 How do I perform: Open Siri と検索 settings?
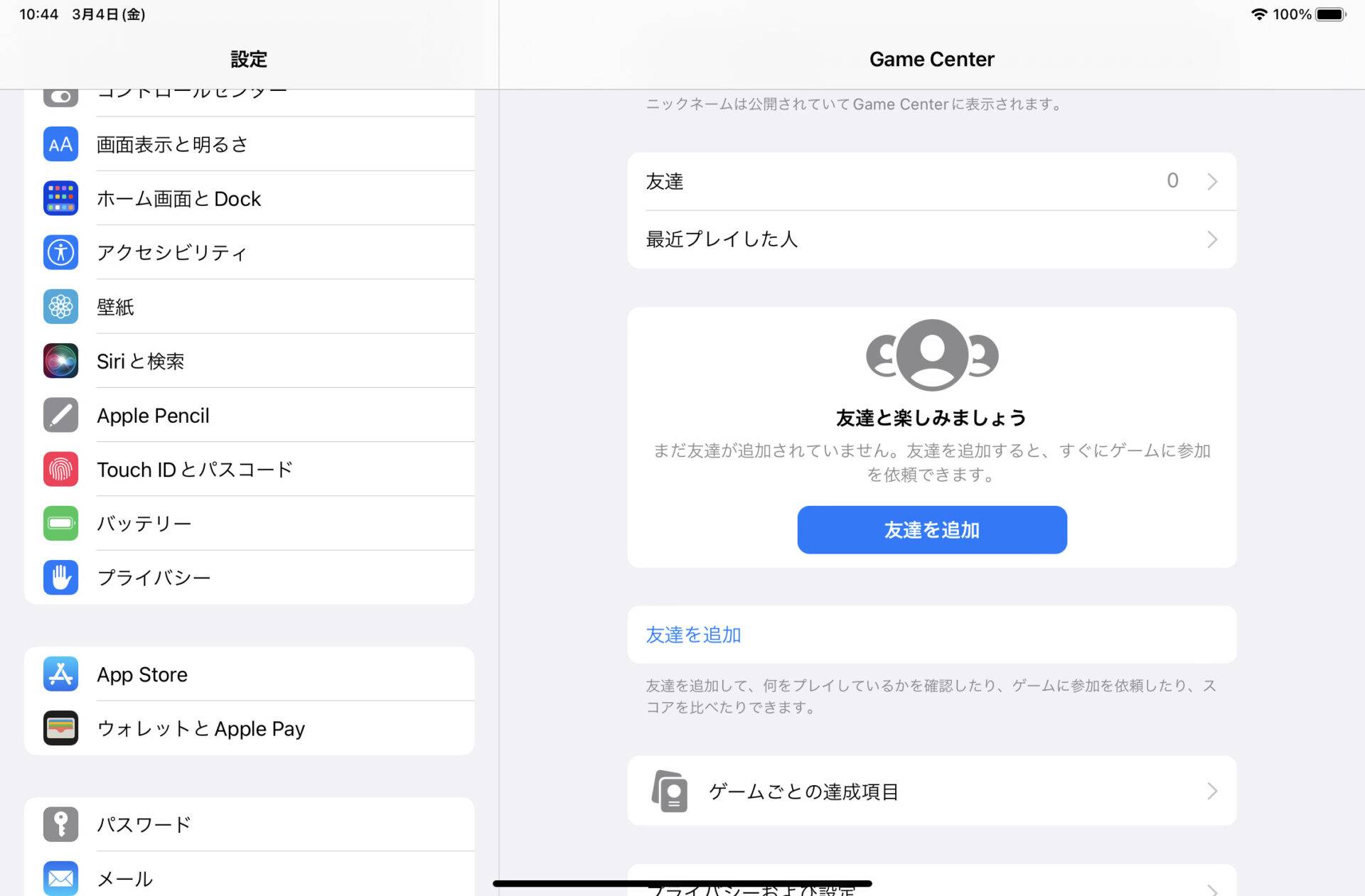249,361
